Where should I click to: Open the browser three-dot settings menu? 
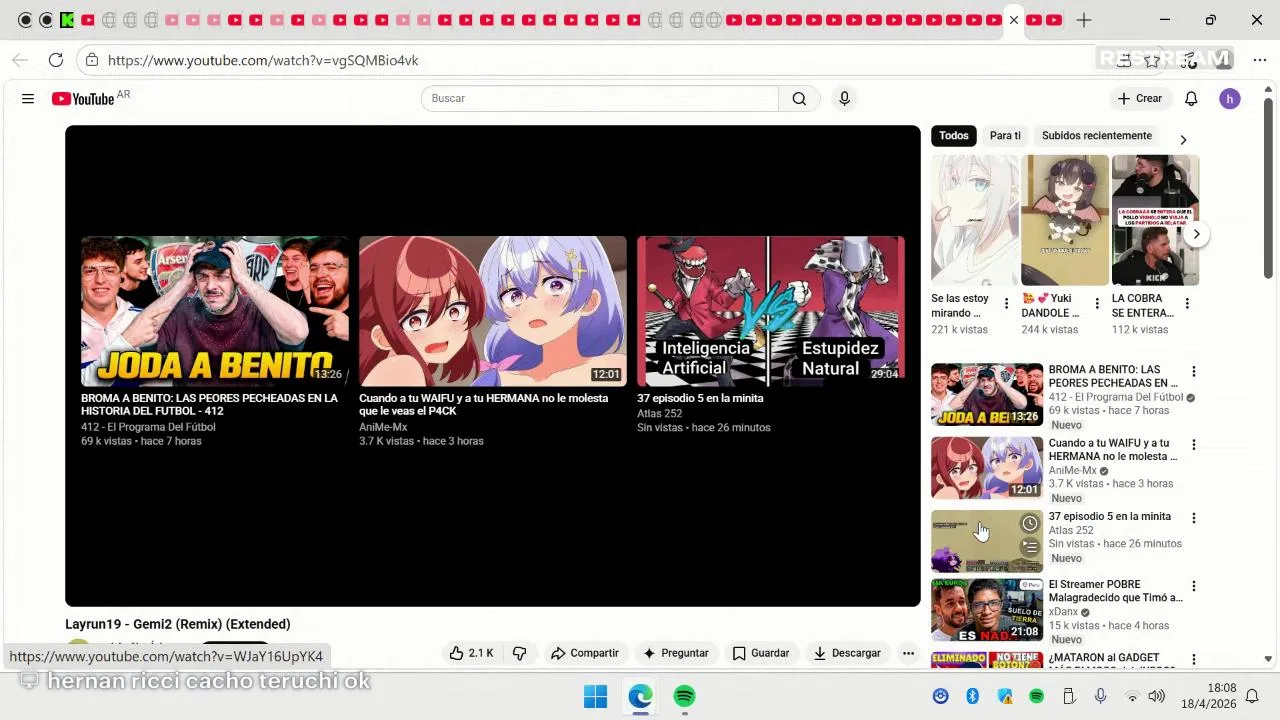tap(1259, 60)
